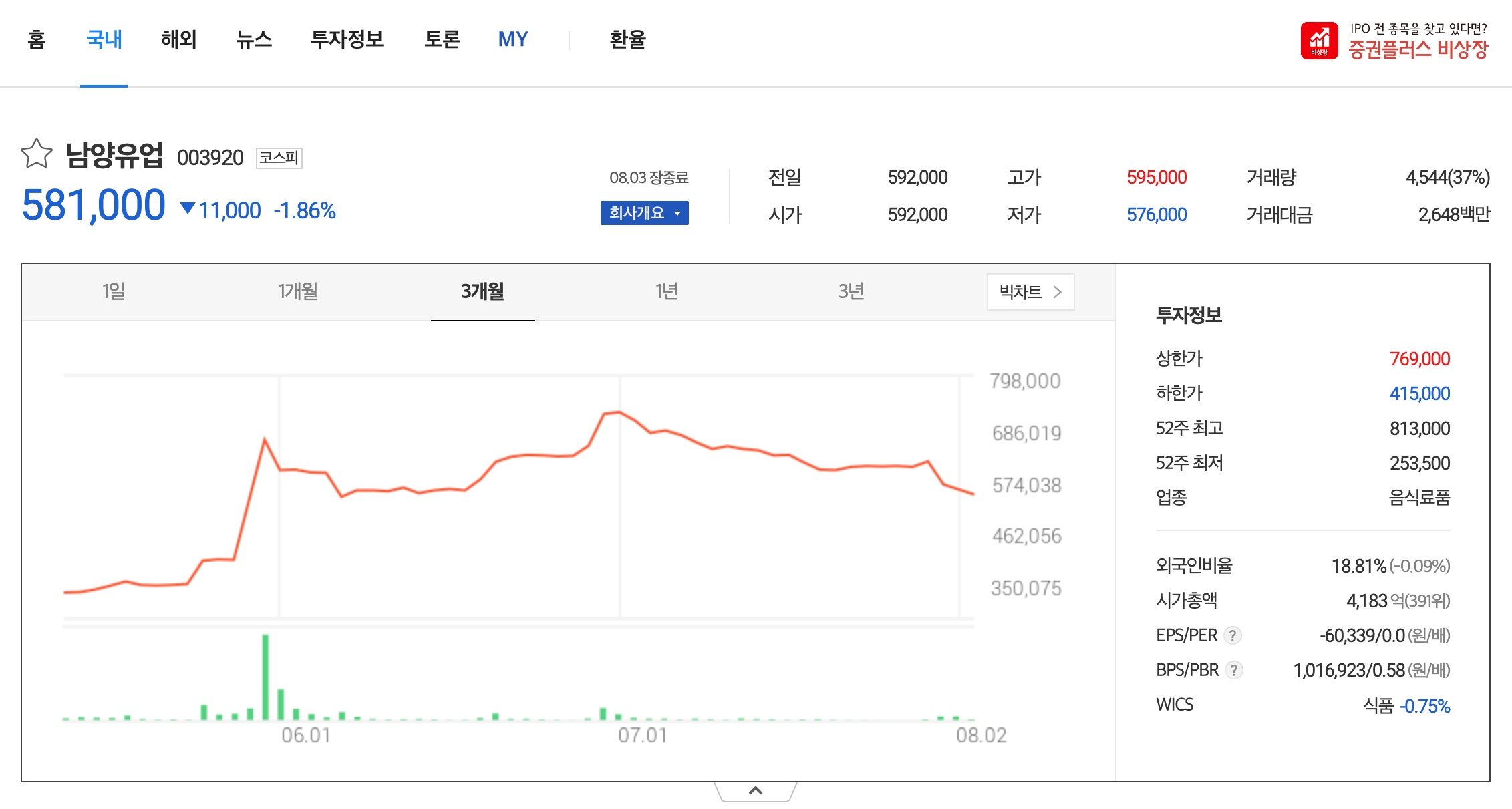This screenshot has height=809, width=1512.
Task: Open the 토론 menu
Action: pyautogui.click(x=442, y=39)
